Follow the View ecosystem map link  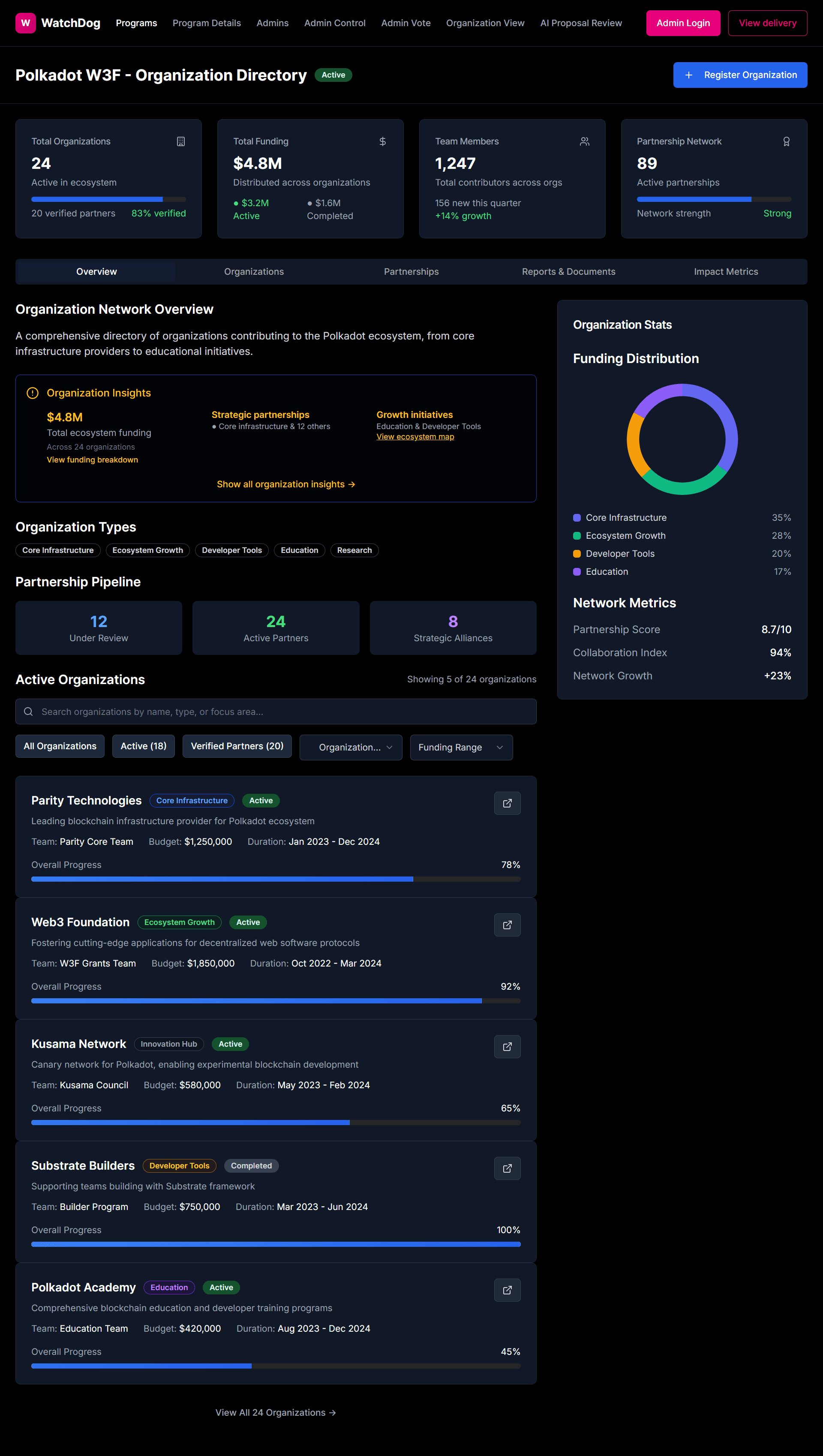click(415, 437)
